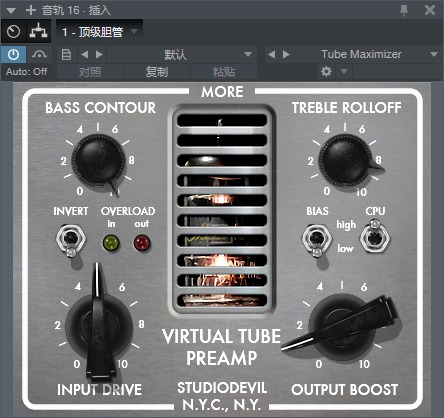This screenshot has height=418, width=444.
Task: Click the MORE label on the preamp
Action: click(222, 92)
